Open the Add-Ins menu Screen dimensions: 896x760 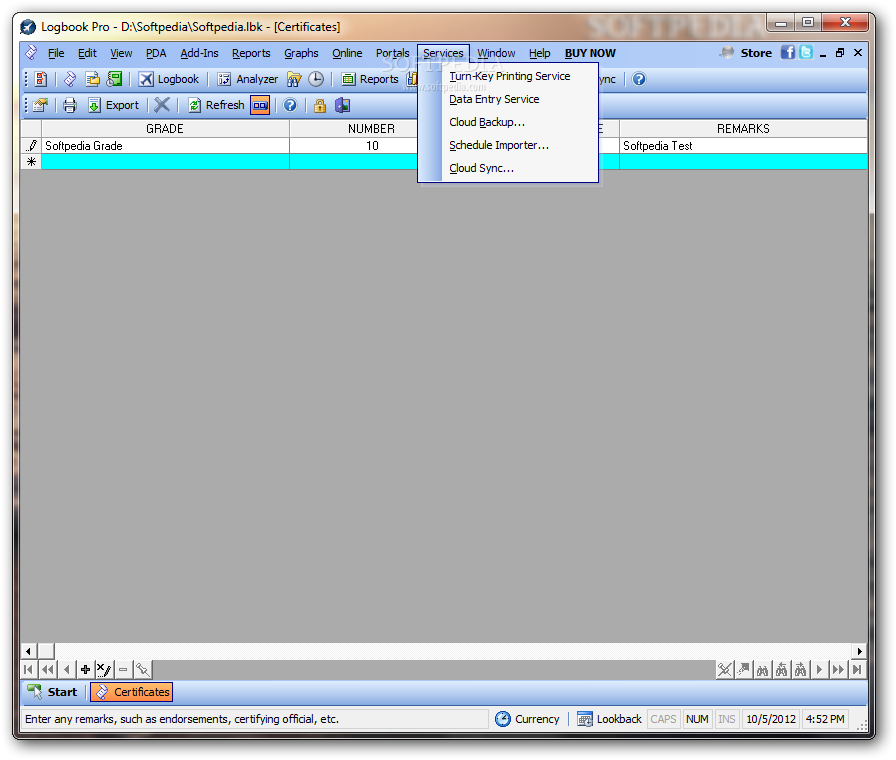[199, 53]
